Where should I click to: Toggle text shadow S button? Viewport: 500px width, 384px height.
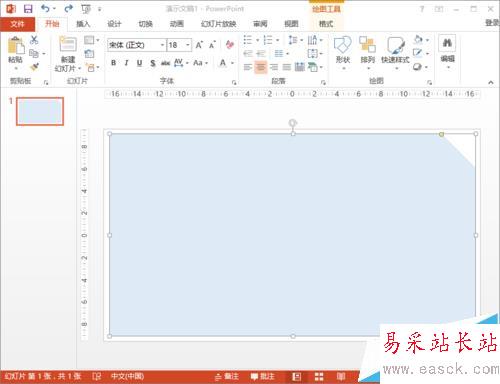tap(153, 63)
